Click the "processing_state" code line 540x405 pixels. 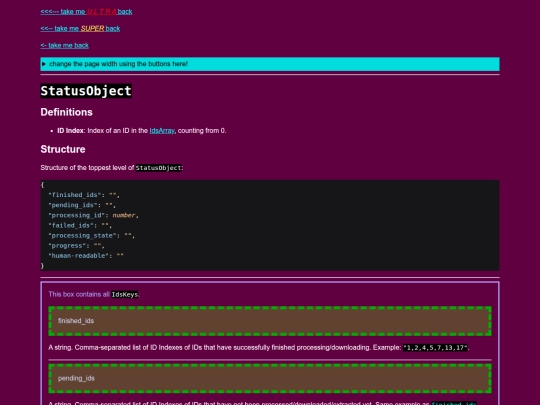point(91,236)
